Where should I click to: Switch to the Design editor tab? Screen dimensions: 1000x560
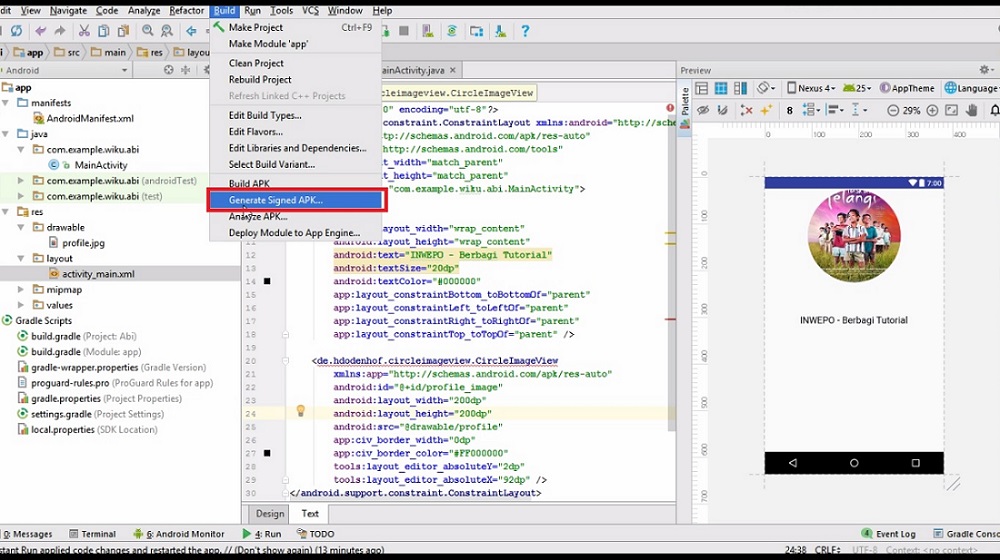[x=270, y=514]
